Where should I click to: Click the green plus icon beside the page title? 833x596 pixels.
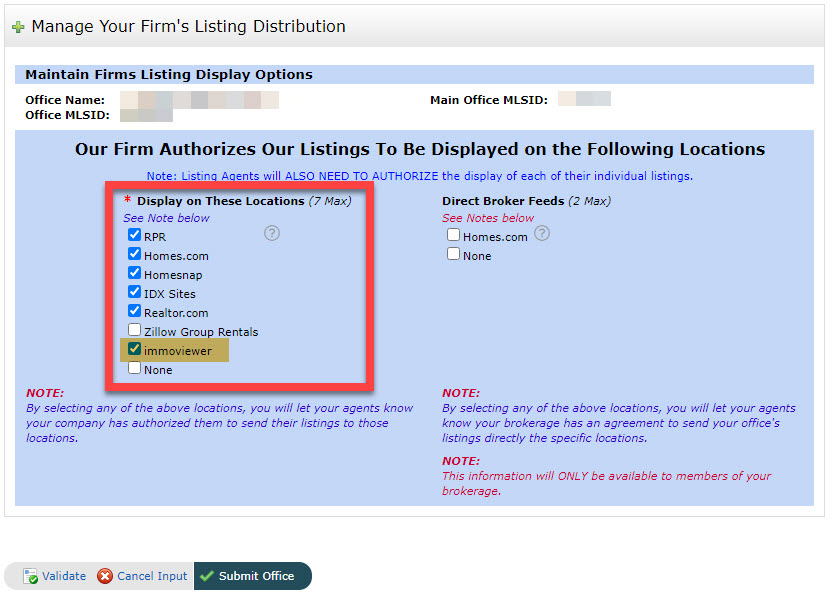(18, 28)
